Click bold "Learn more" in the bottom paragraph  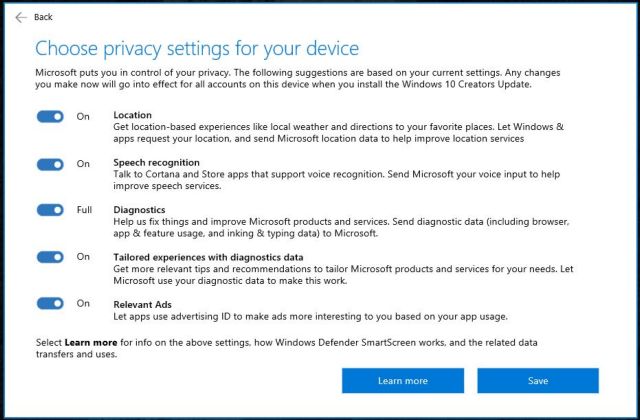pos(92,343)
